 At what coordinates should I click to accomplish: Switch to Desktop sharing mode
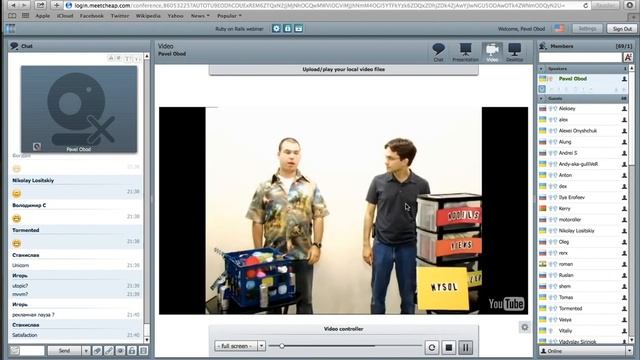pos(514,52)
